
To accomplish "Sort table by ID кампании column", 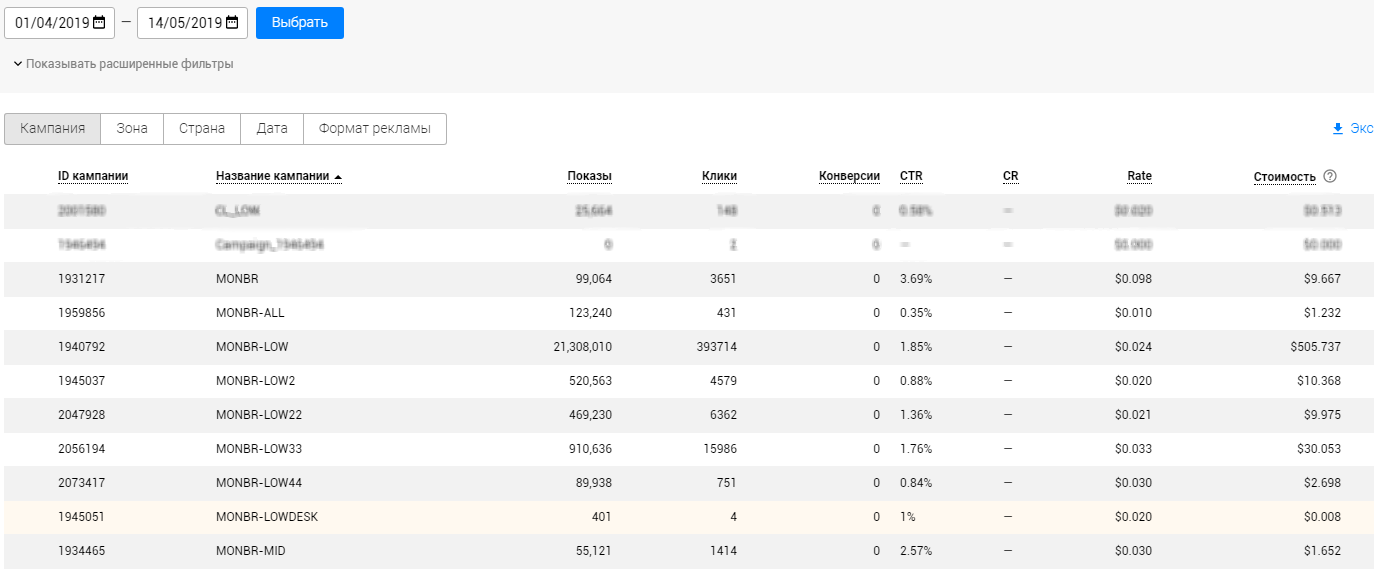I will pos(93,176).
